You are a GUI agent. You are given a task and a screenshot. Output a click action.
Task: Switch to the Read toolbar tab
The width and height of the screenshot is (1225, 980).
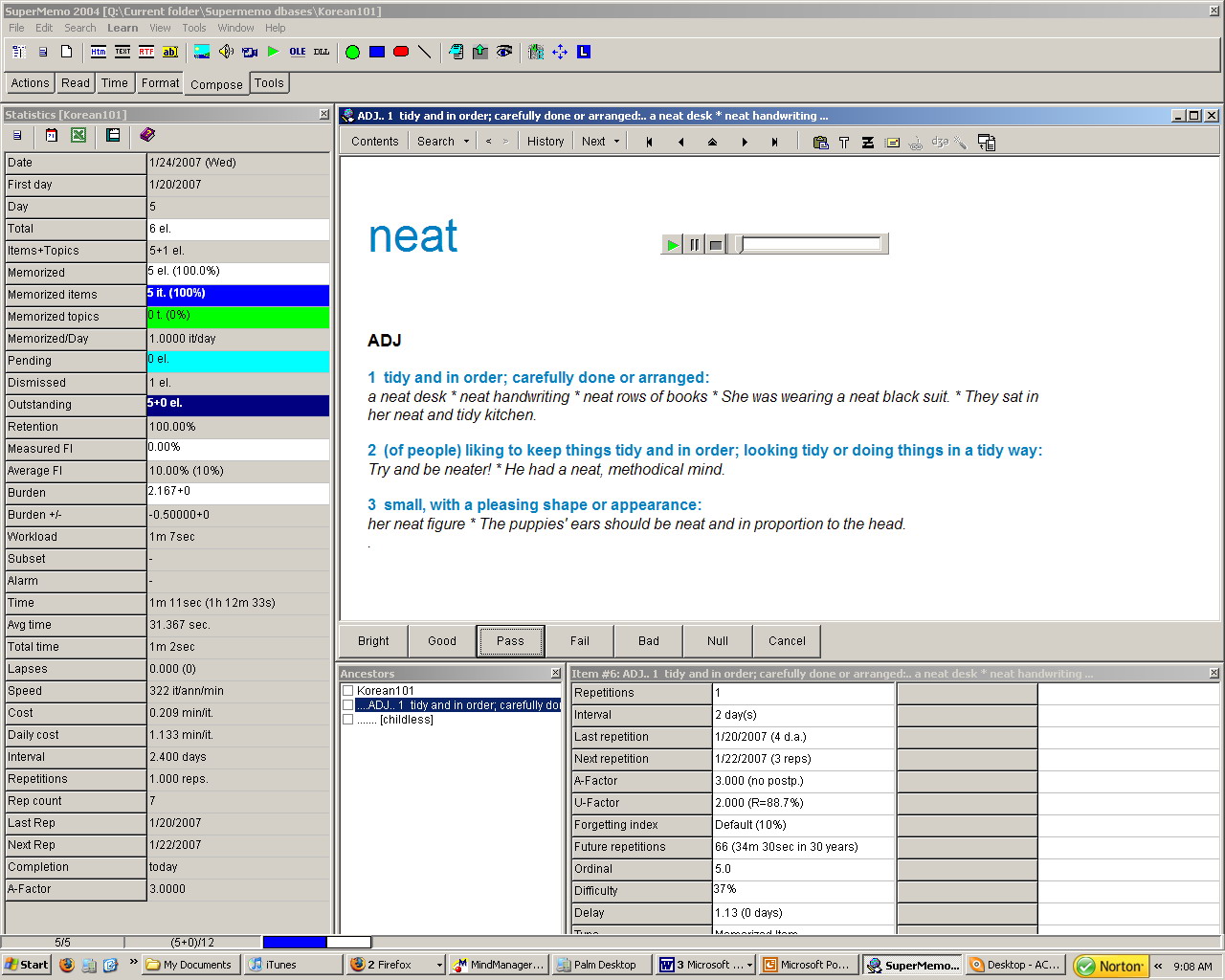click(x=76, y=83)
